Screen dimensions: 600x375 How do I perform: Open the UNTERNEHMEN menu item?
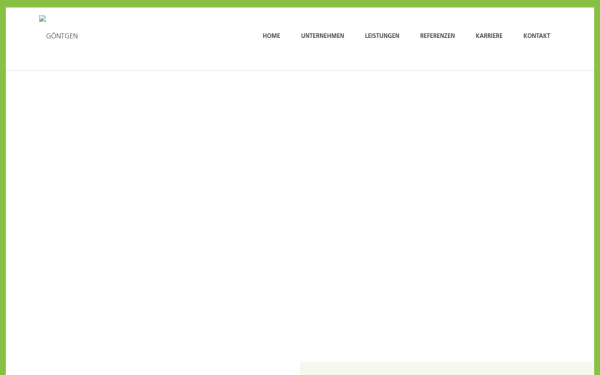pyautogui.click(x=322, y=36)
